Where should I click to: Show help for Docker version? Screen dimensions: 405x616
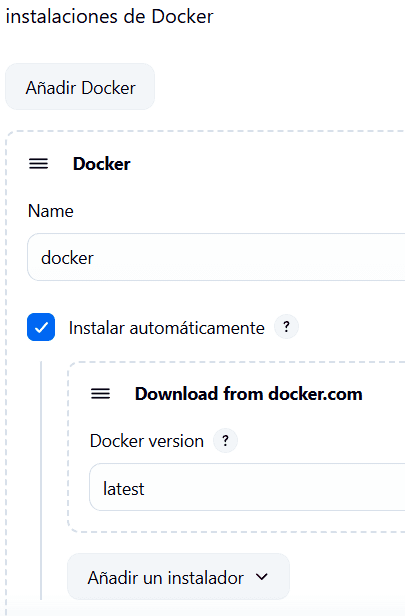pyautogui.click(x=225, y=440)
